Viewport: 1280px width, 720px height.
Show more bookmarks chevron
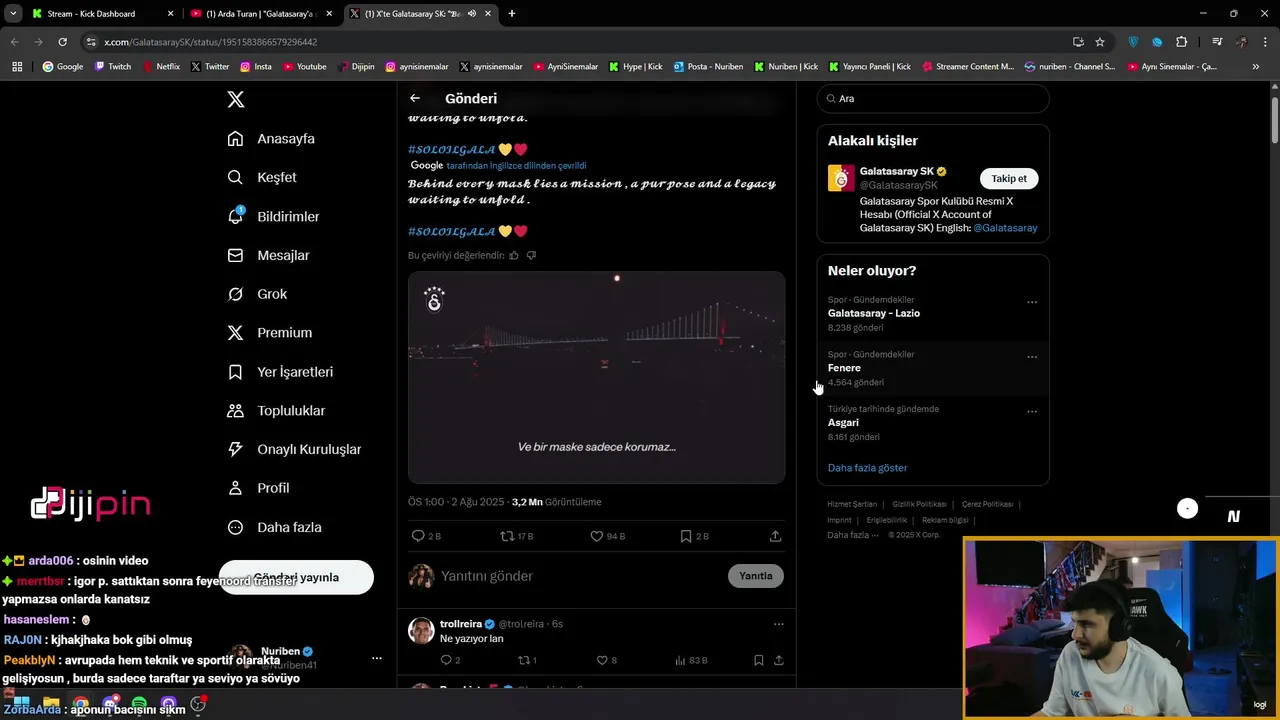(1255, 67)
